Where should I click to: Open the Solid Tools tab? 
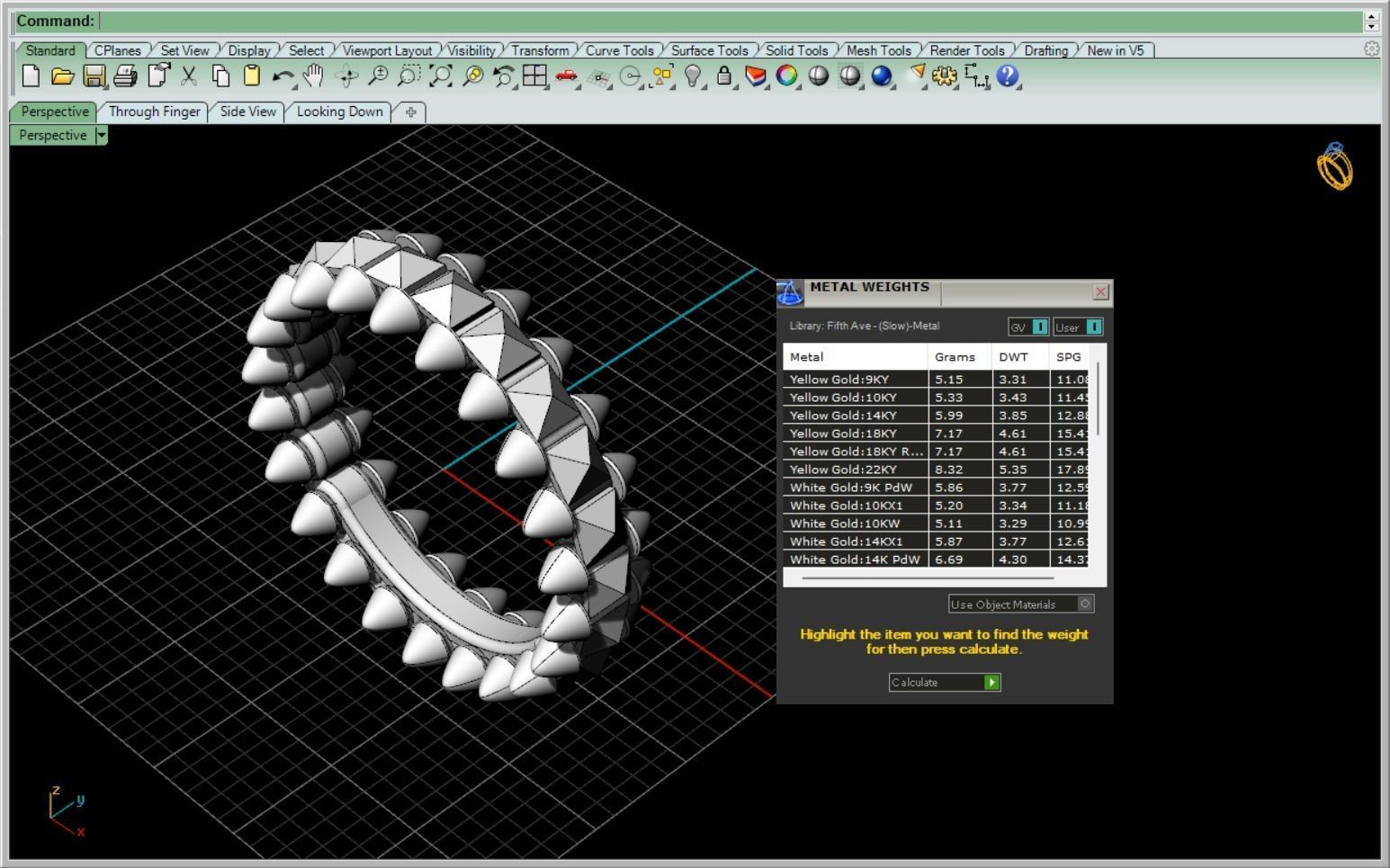796,50
